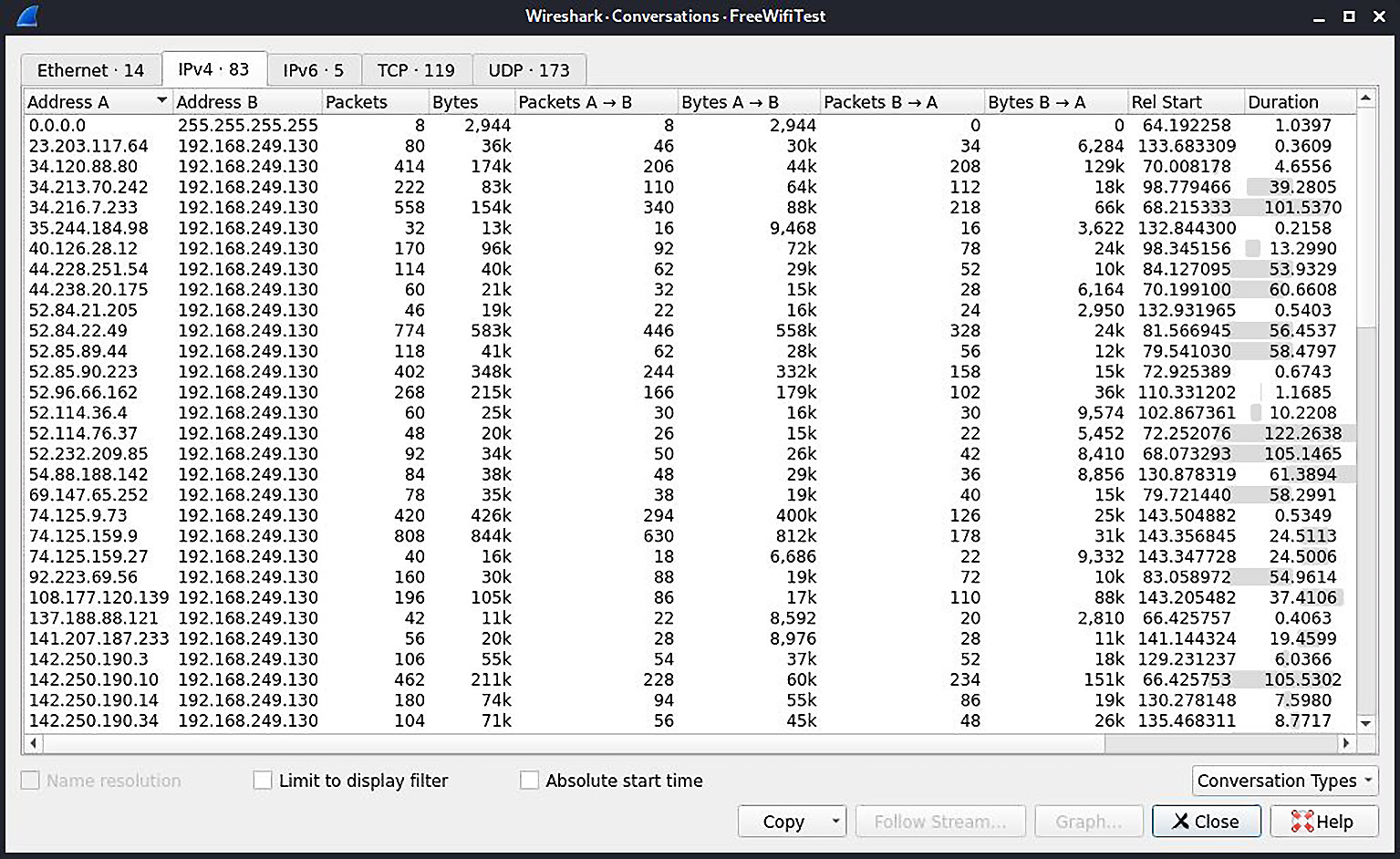Select the 35.244.184.98 address cell
The image size is (1400, 859).
coord(88,228)
